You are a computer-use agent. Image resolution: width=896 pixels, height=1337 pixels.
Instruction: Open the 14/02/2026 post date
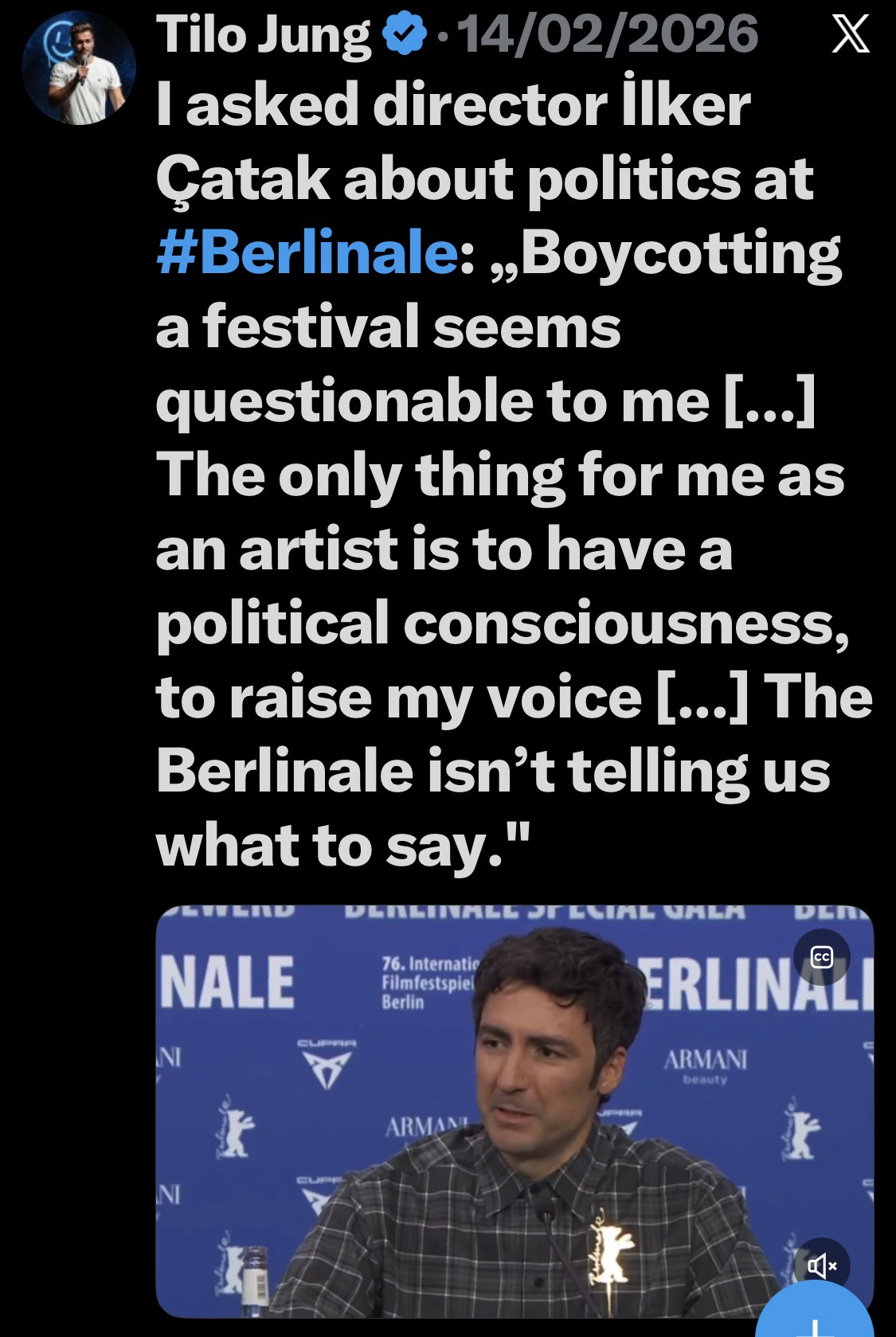(x=608, y=35)
